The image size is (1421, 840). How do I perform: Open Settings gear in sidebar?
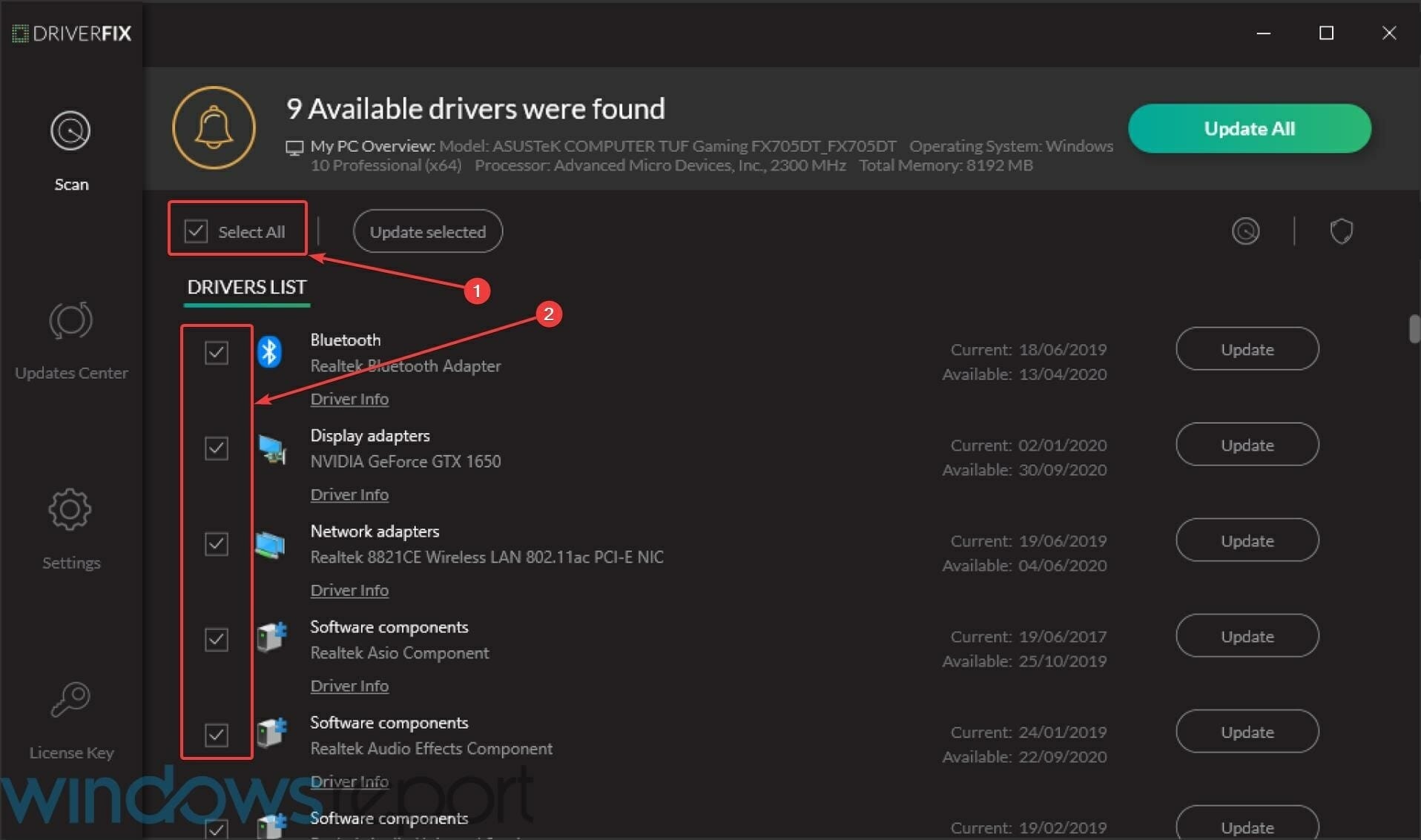[x=70, y=509]
